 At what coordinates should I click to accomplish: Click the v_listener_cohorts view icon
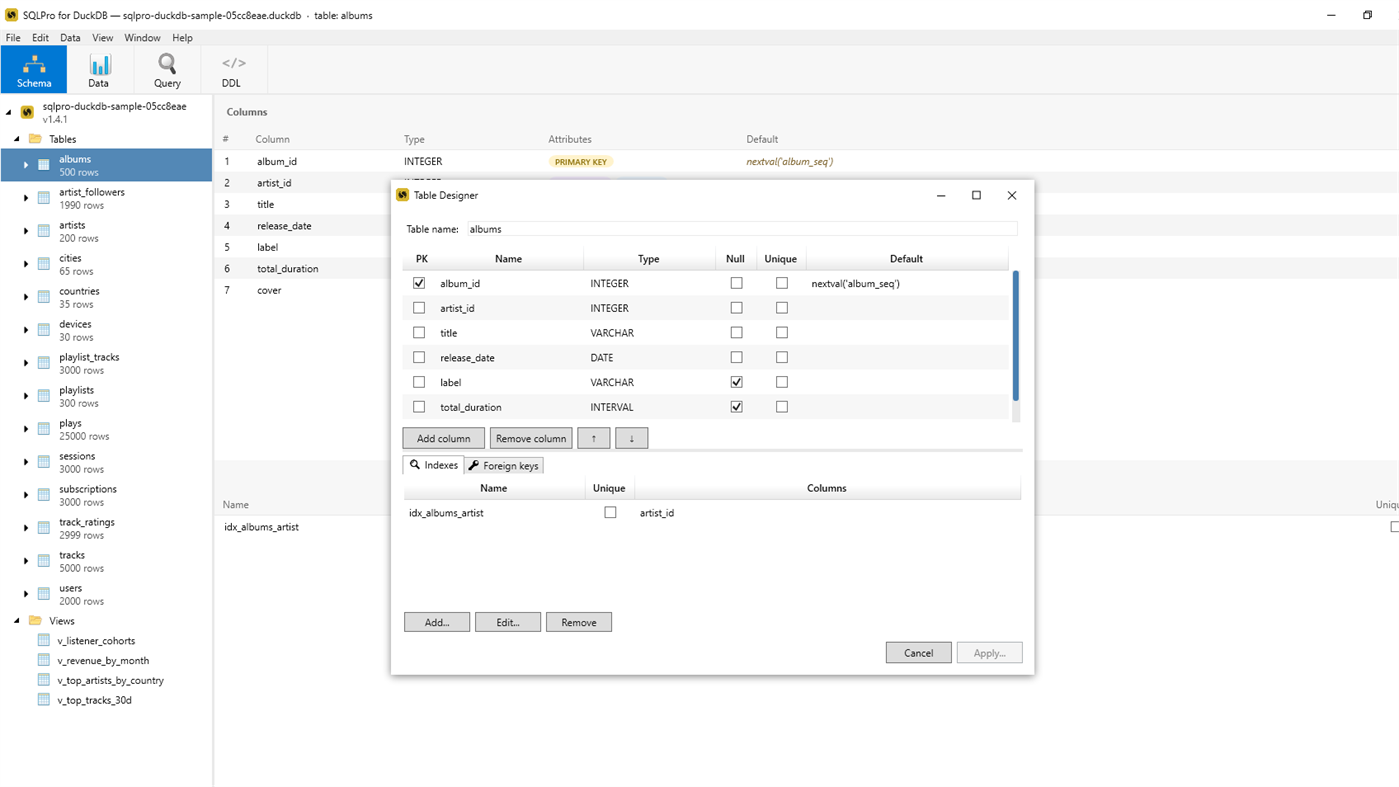44,641
